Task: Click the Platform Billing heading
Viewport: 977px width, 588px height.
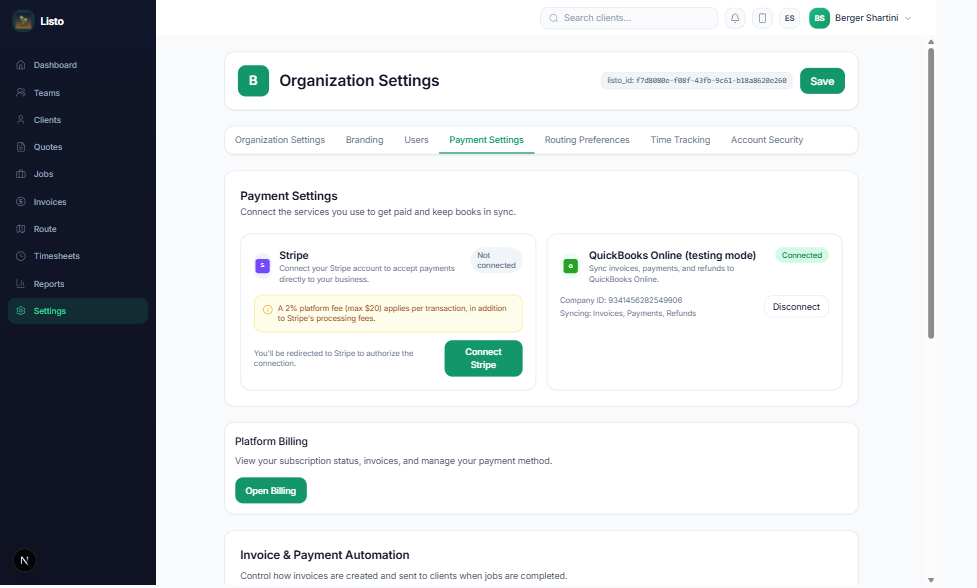Action: click(x=271, y=441)
